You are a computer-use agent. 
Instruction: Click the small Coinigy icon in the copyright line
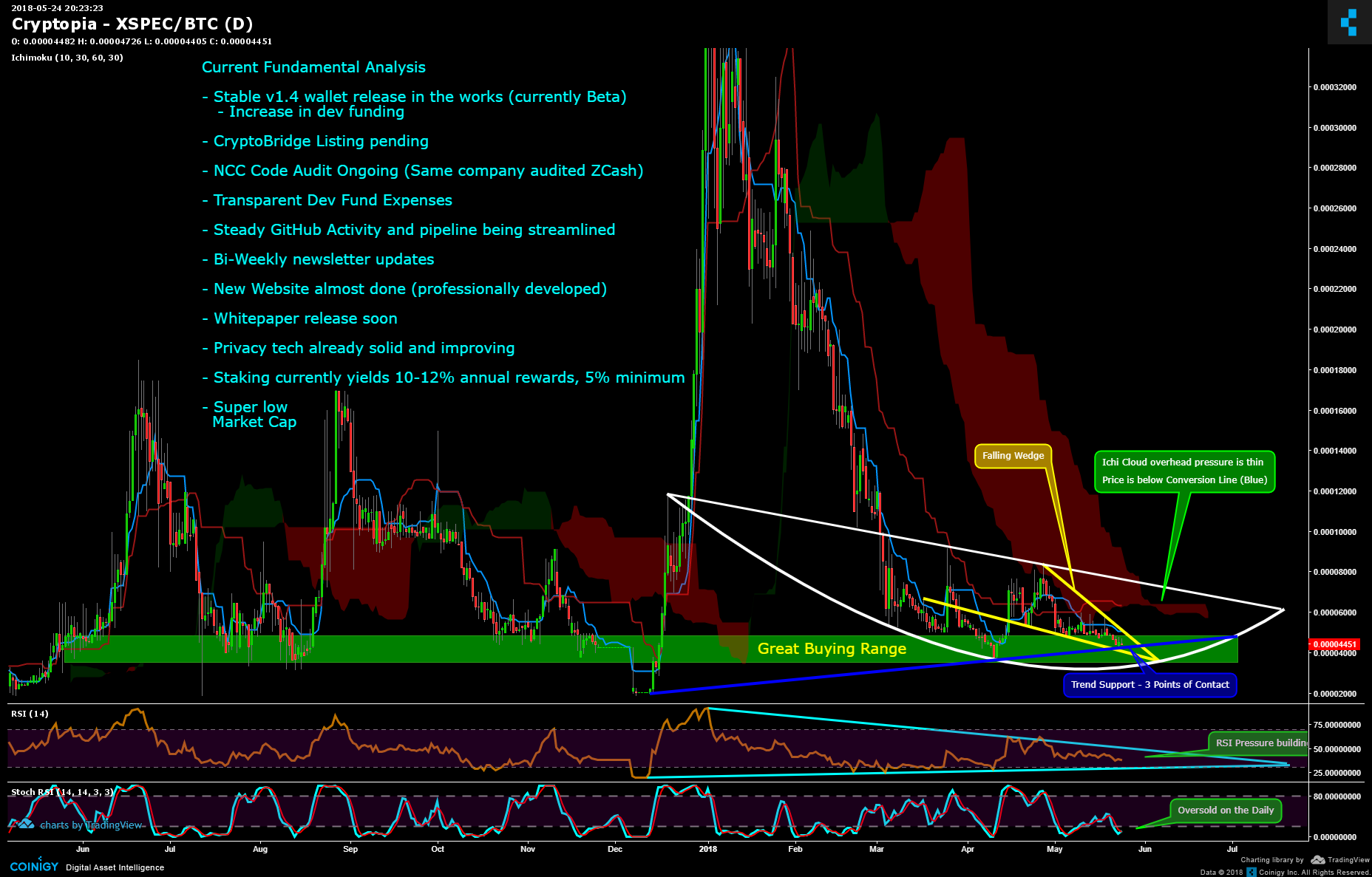tap(1251, 873)
